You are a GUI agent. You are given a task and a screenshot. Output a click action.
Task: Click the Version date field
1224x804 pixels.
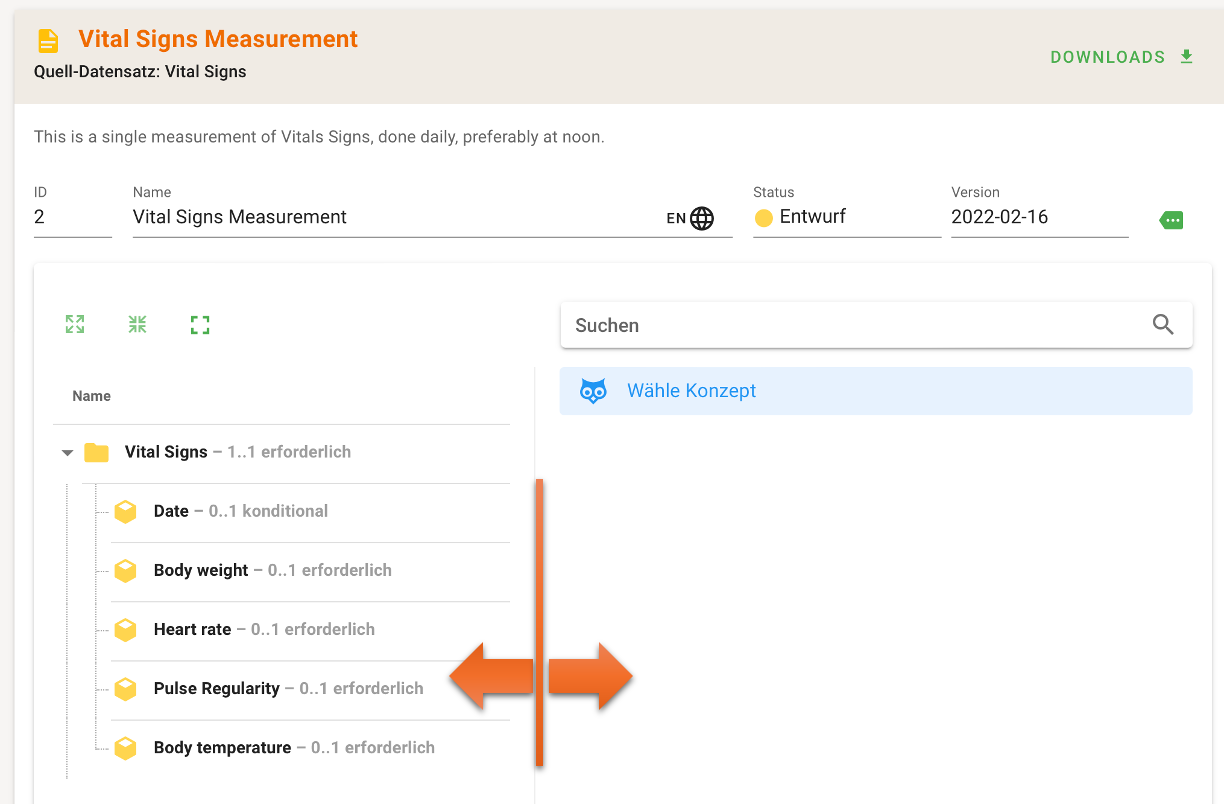point(1038,217)
